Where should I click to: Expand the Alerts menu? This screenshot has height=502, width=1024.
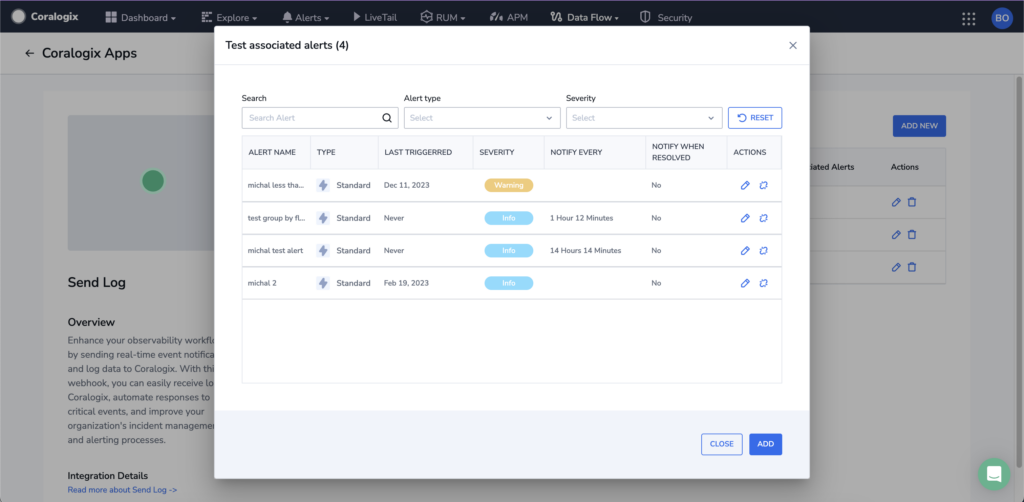point(306,18)
